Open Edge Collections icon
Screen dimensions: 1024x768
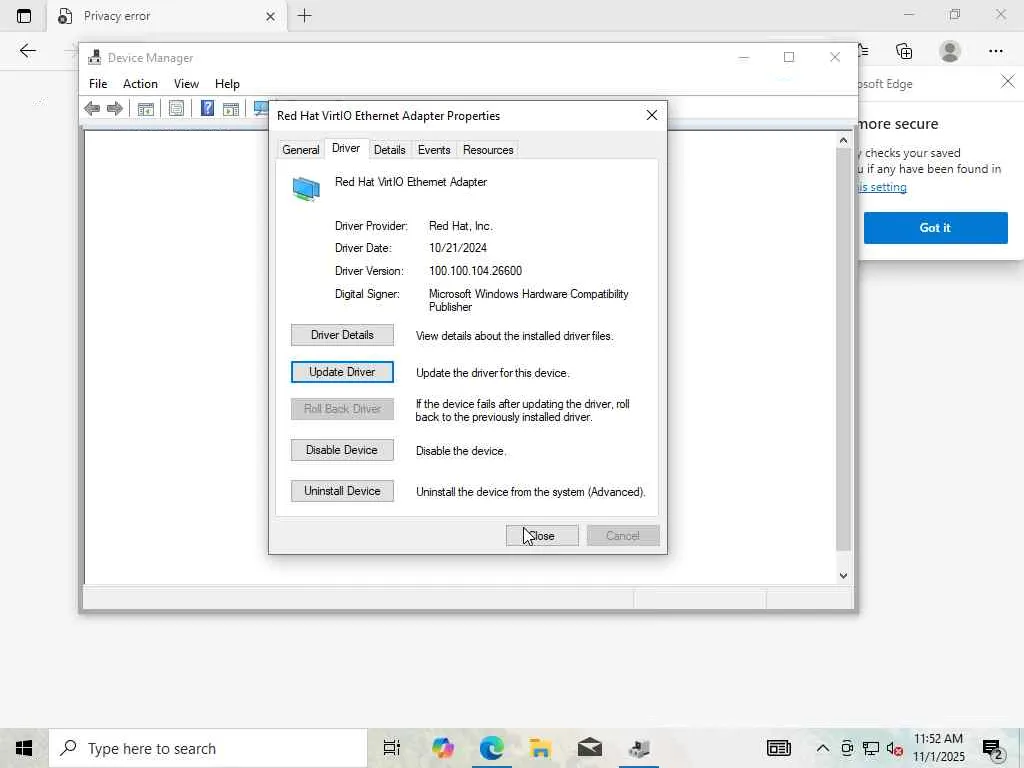(904, 51)
